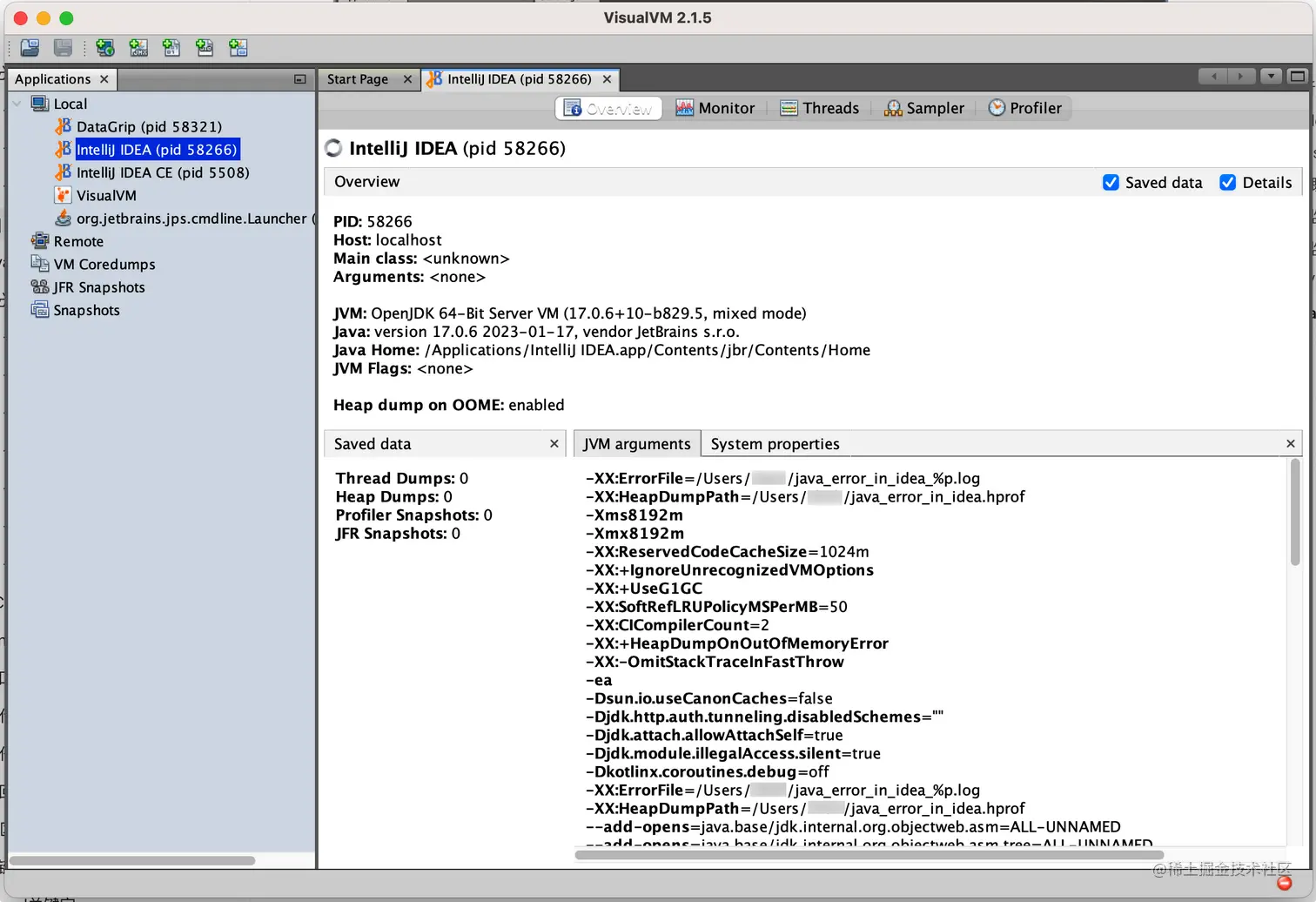Close the Saved data section
Screen dimensions: 1316x902
coord(554,444)
